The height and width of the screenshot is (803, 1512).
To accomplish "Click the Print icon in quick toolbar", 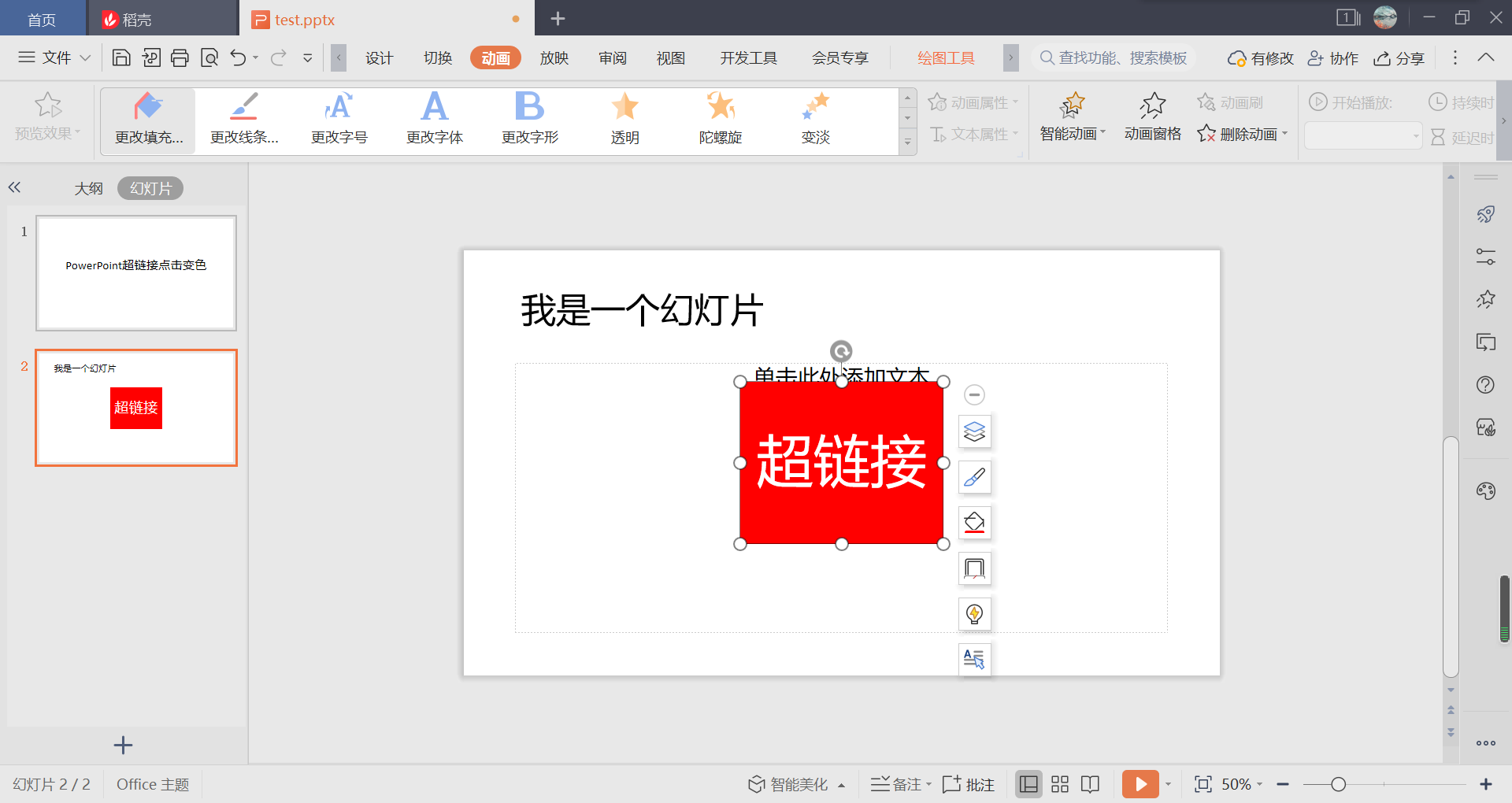I will (180, 57).
